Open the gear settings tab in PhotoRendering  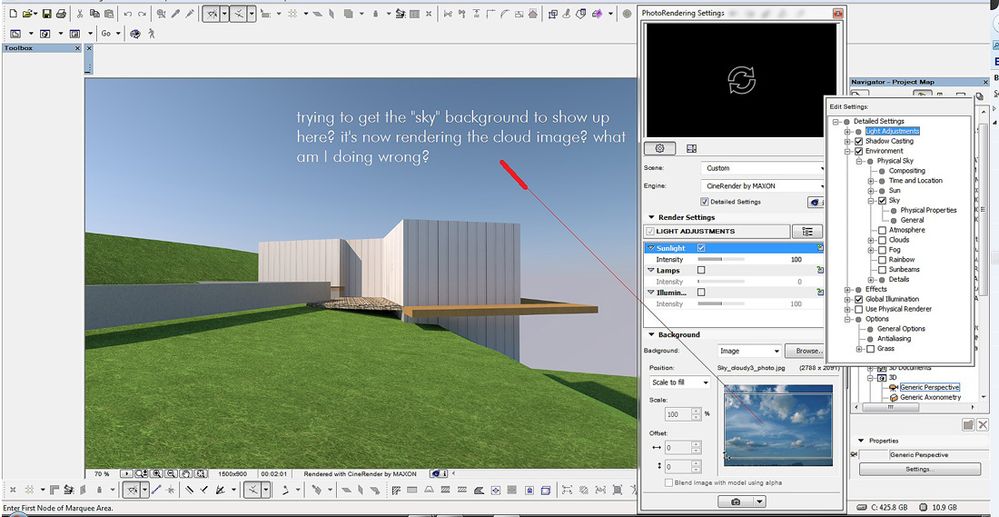pos(660,148)
